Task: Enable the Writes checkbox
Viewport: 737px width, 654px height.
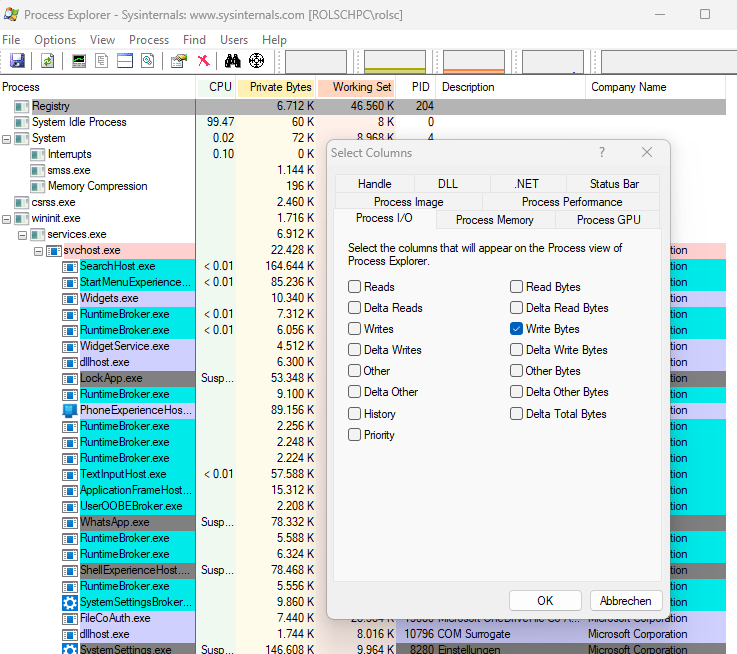Action: [x=354, y=329]
